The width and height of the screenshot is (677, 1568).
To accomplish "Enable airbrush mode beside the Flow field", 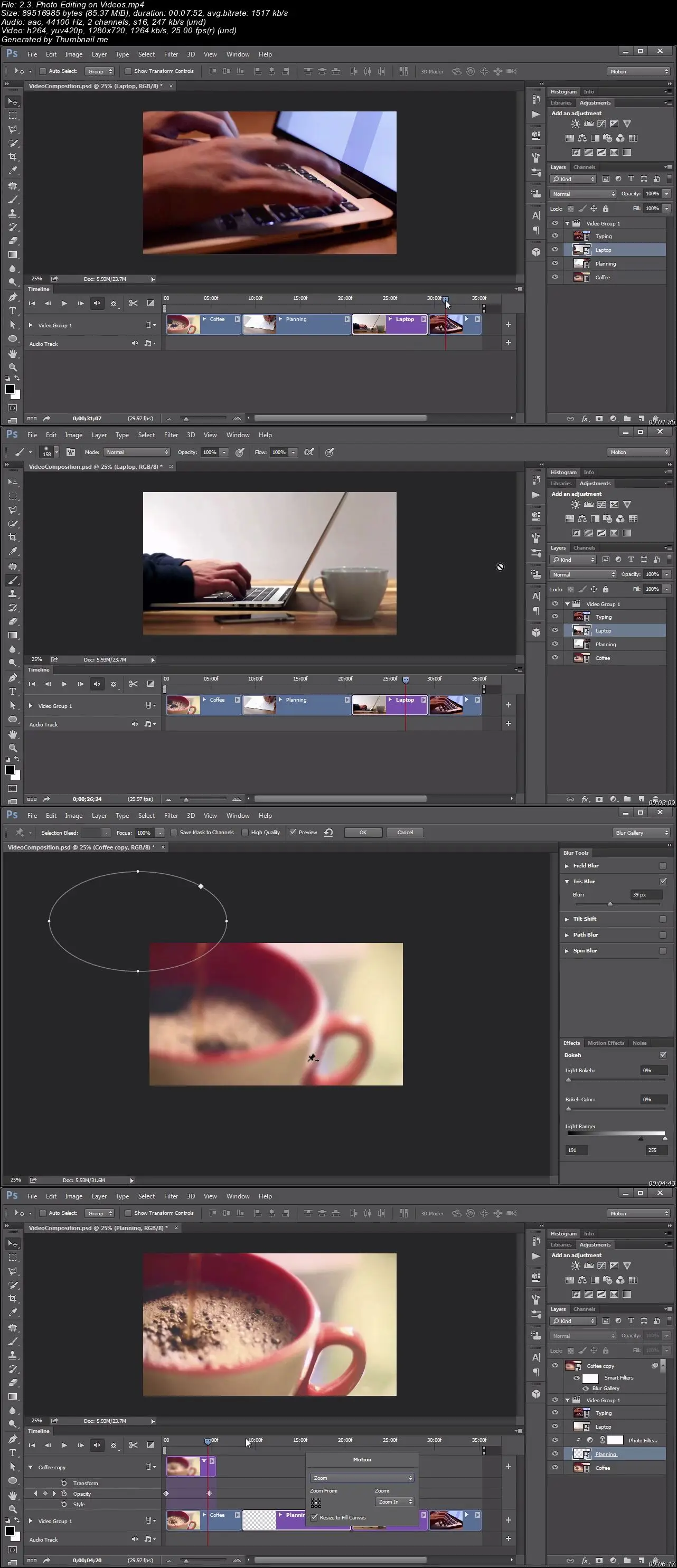I will click(309, 452).
